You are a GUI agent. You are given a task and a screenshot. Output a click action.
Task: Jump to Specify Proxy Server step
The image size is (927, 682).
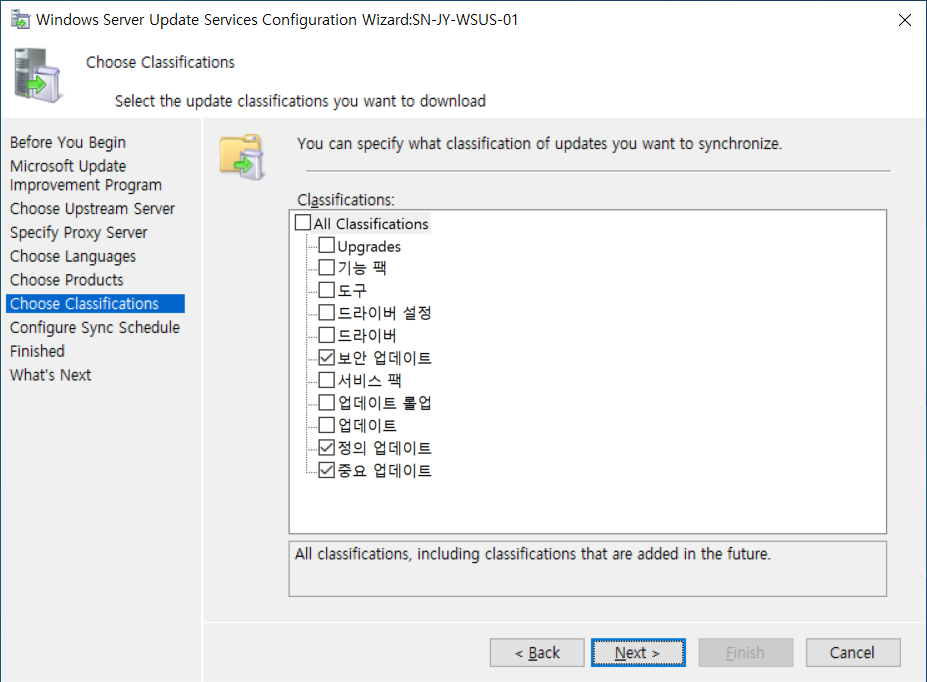79,232
